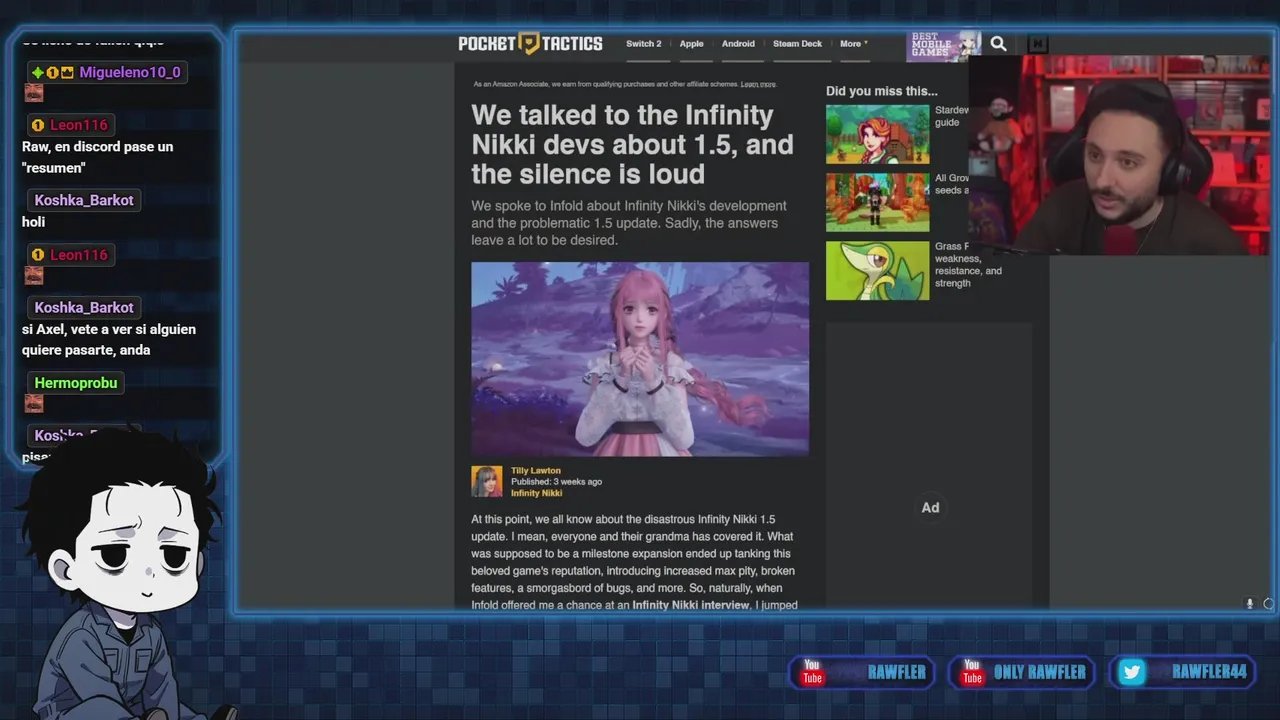Click the Did you miss this heading
Viewport: 1280px width, 720px height.
click(x=882, y=91)
